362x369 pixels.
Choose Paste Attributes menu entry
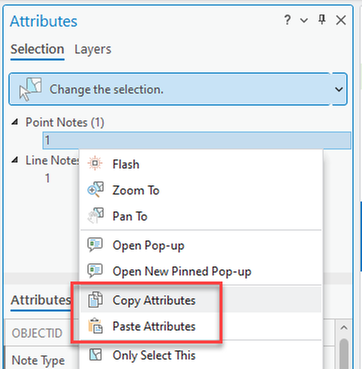point(201,326)
